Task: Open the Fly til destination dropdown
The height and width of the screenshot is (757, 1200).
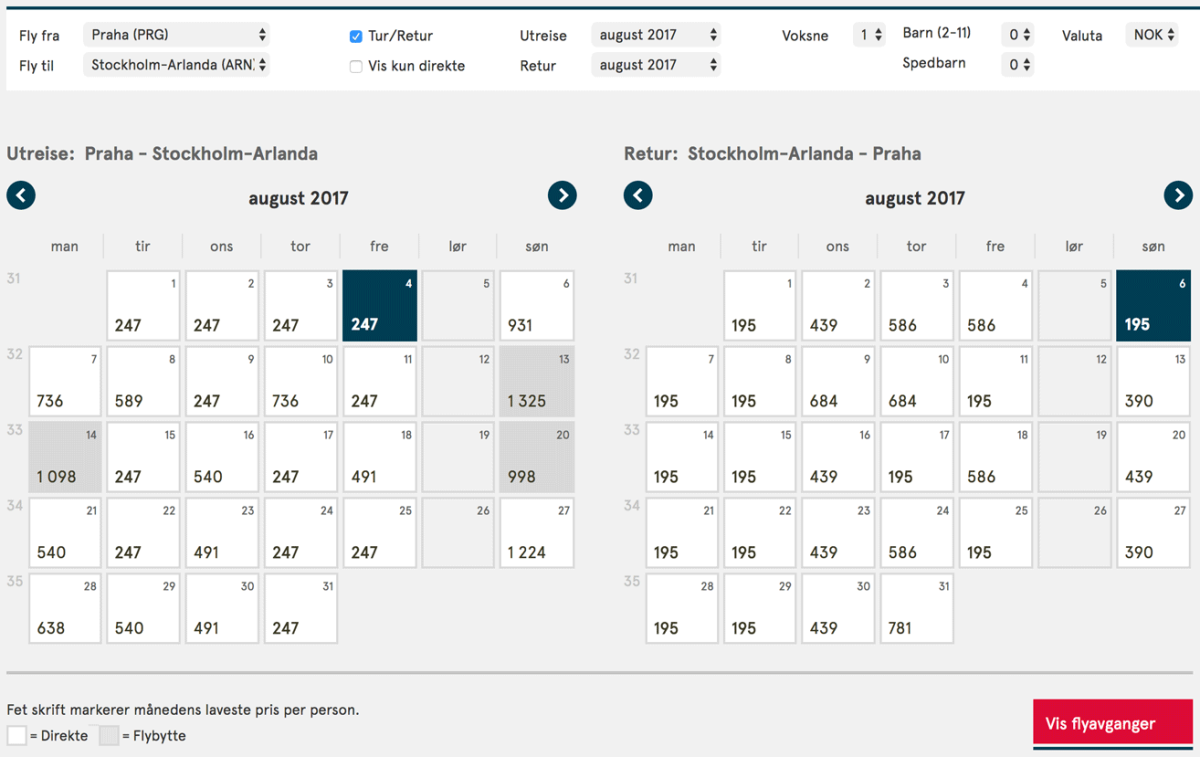Action: [177, 65]
